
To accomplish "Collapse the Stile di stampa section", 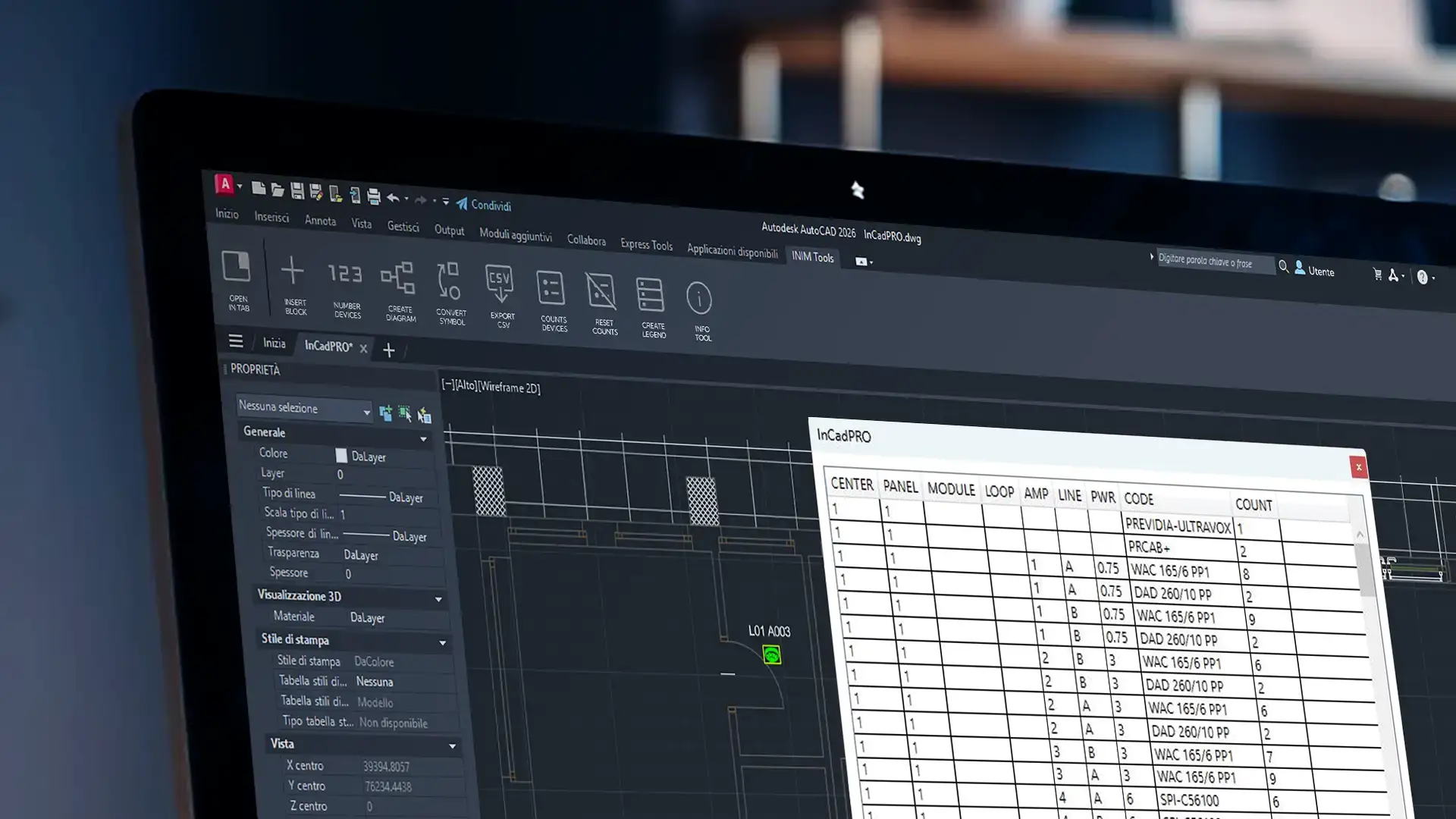I will pyautogui.click(x=443, y=643).
